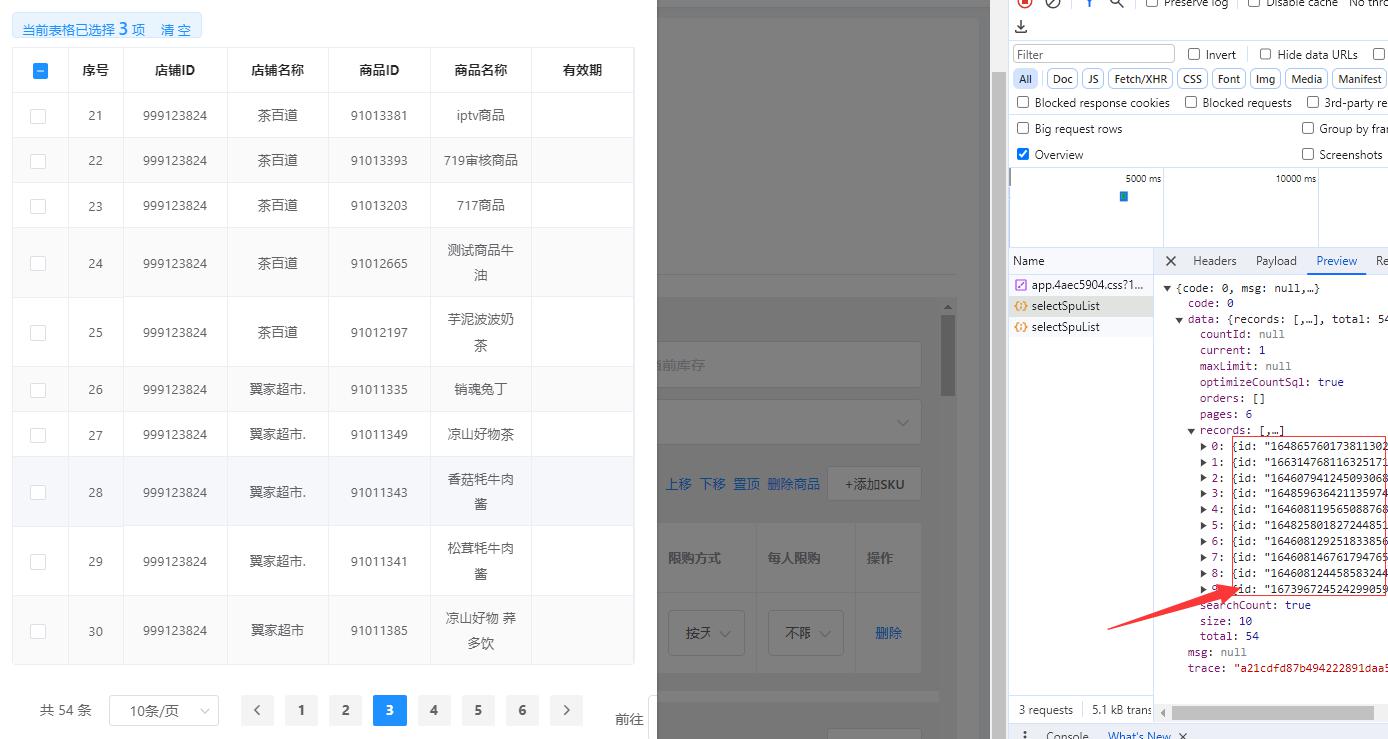Screen dimensions: 1388x739
Task: Click the +添加SKU button
Action: [874, 484]
